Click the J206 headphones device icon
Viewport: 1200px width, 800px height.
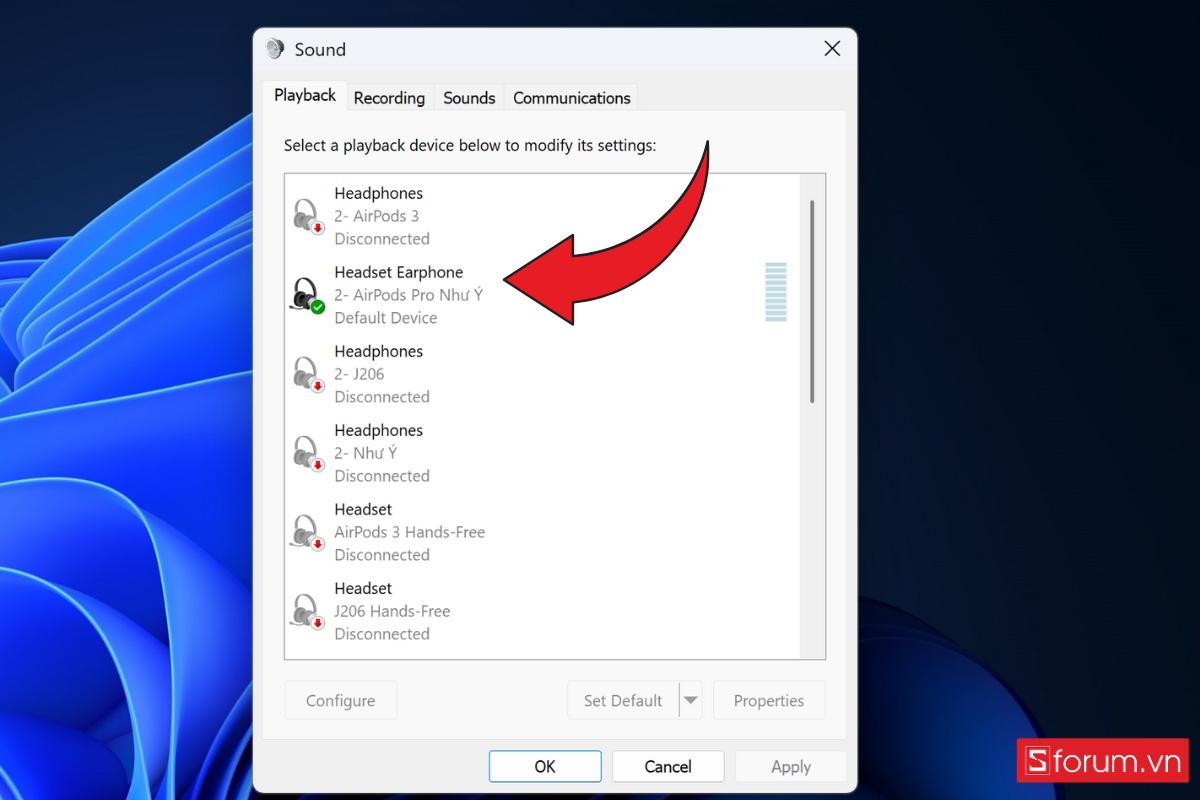tap(307, 374)
